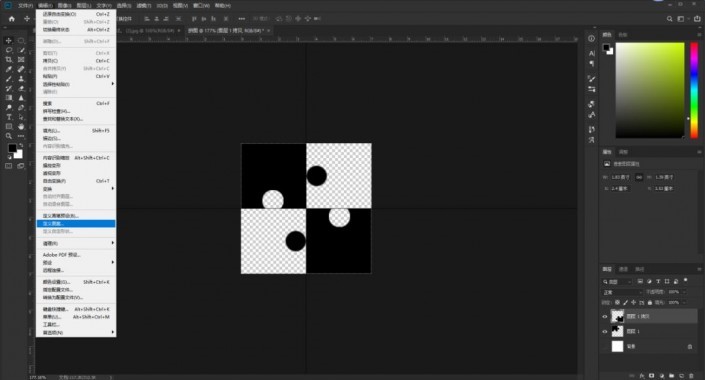
Task: Choose Free Transform (Ctrl+T) menu item
Action: click(76, 181)
